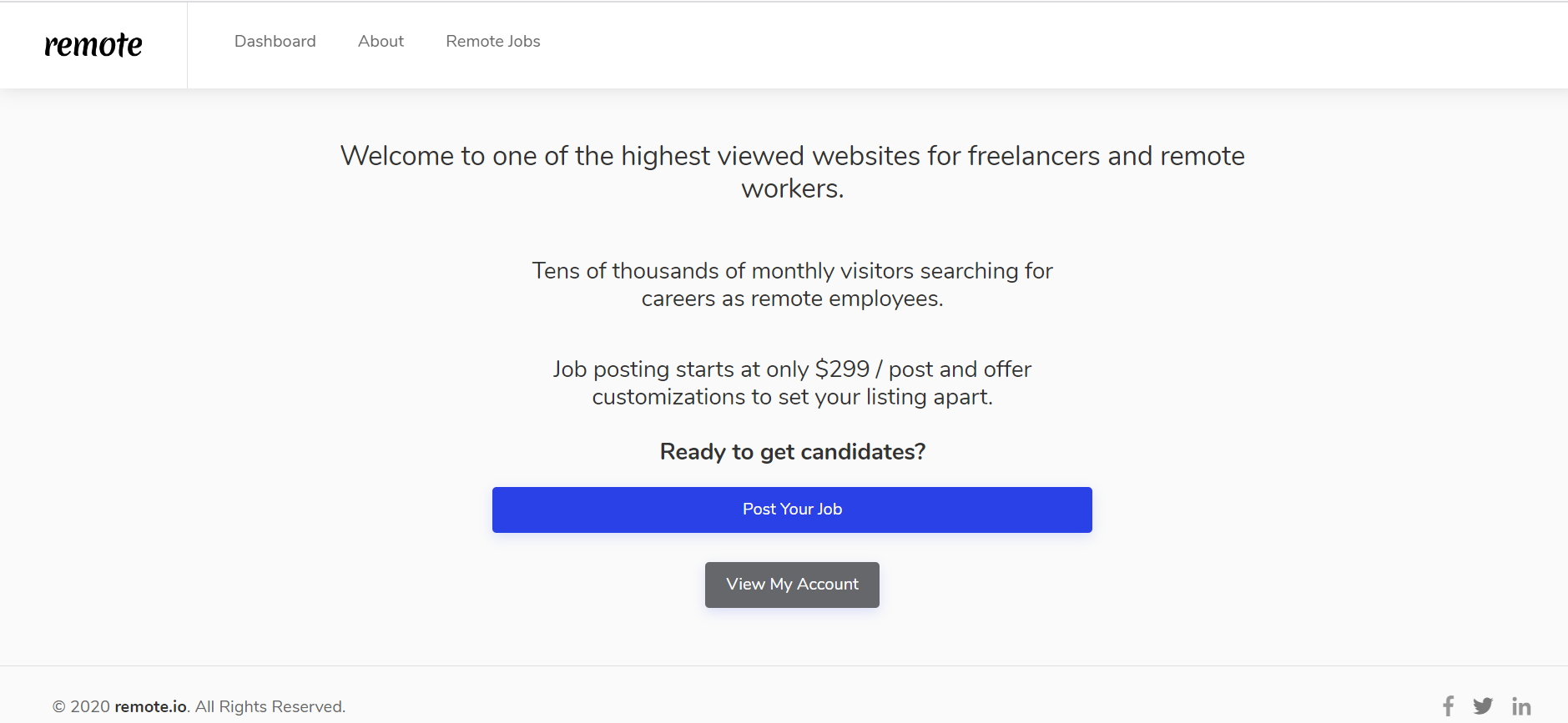Screen dimensions: 1568x723
Task: Go to the Dashboard nav item
Action: pos(275,41)
